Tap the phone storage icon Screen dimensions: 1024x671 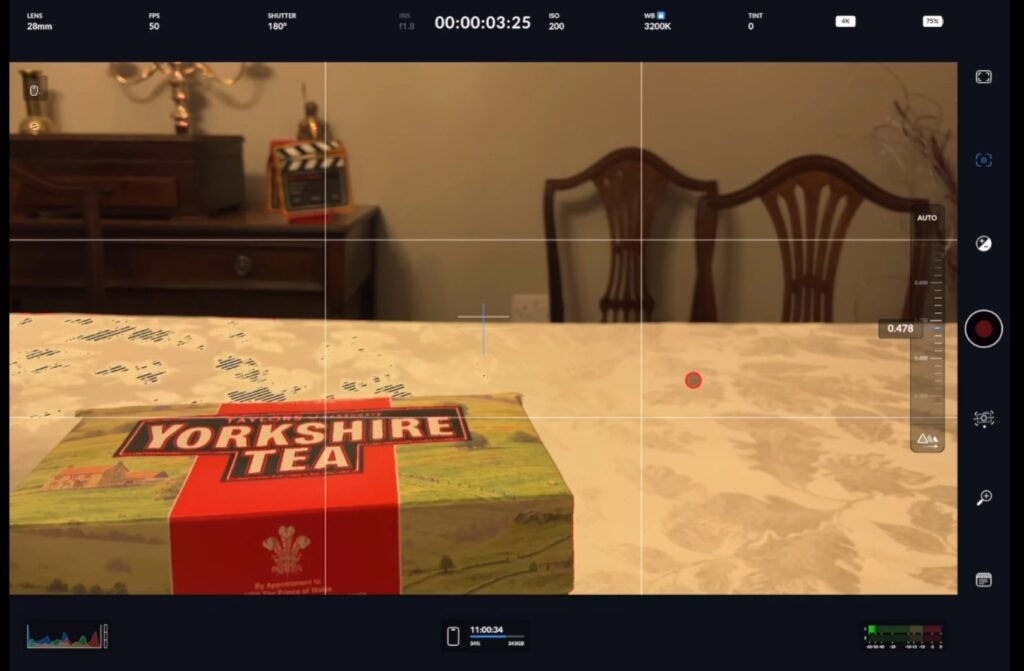(x=453, y=636)
